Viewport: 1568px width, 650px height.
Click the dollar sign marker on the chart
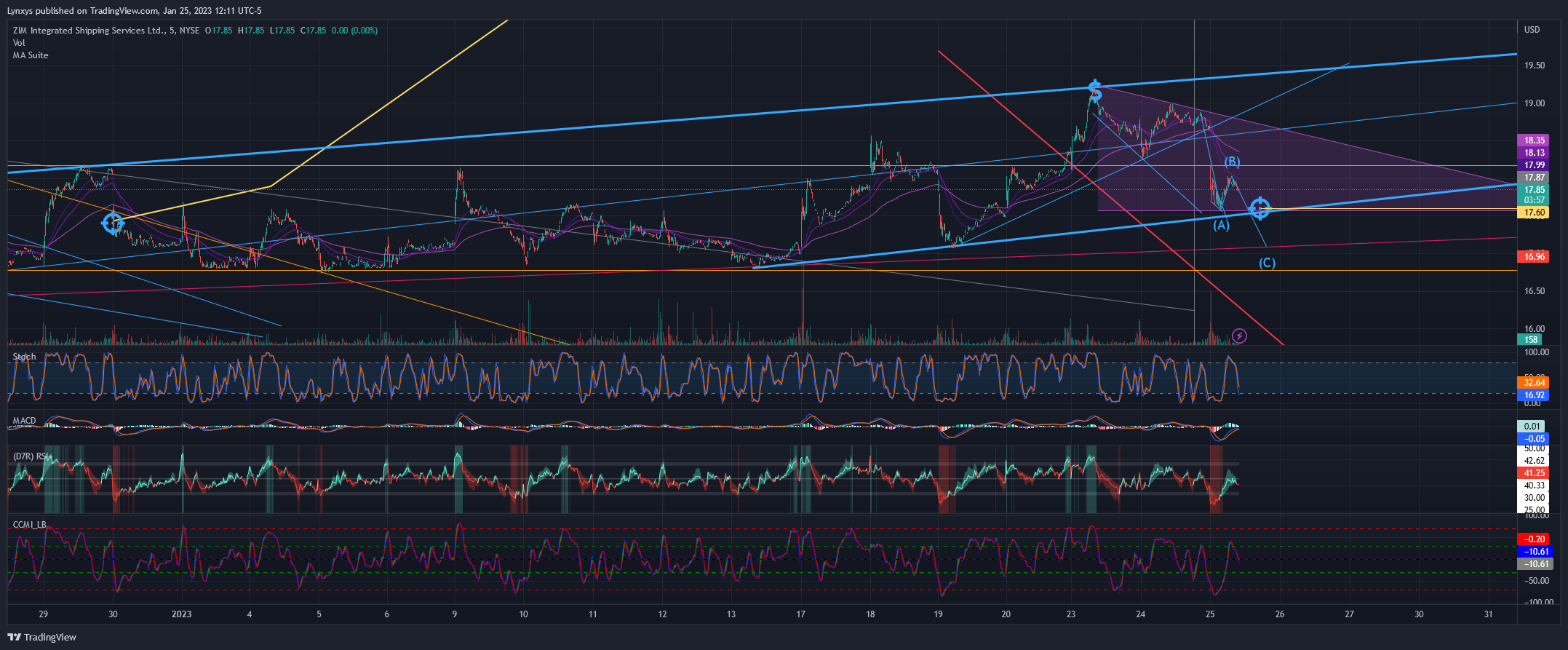1095,91
